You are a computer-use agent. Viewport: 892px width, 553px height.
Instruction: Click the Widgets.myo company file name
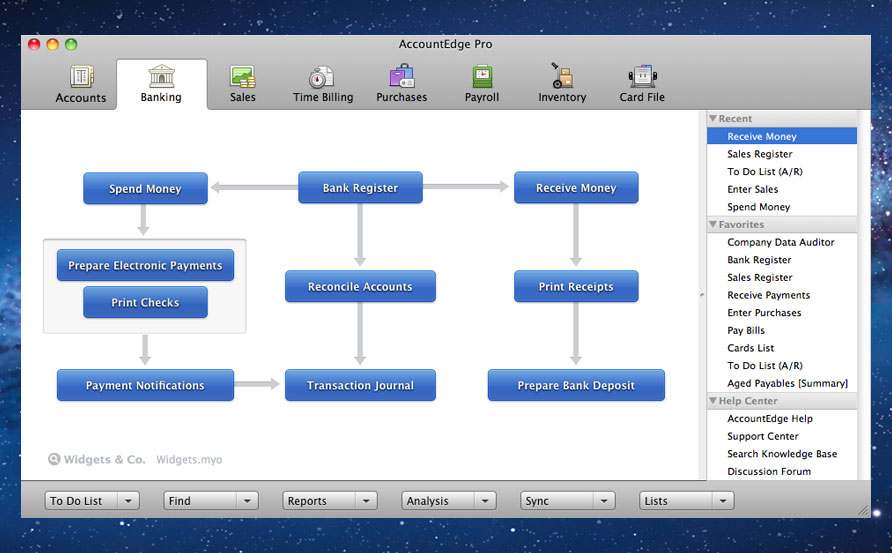tap(189, 459)
